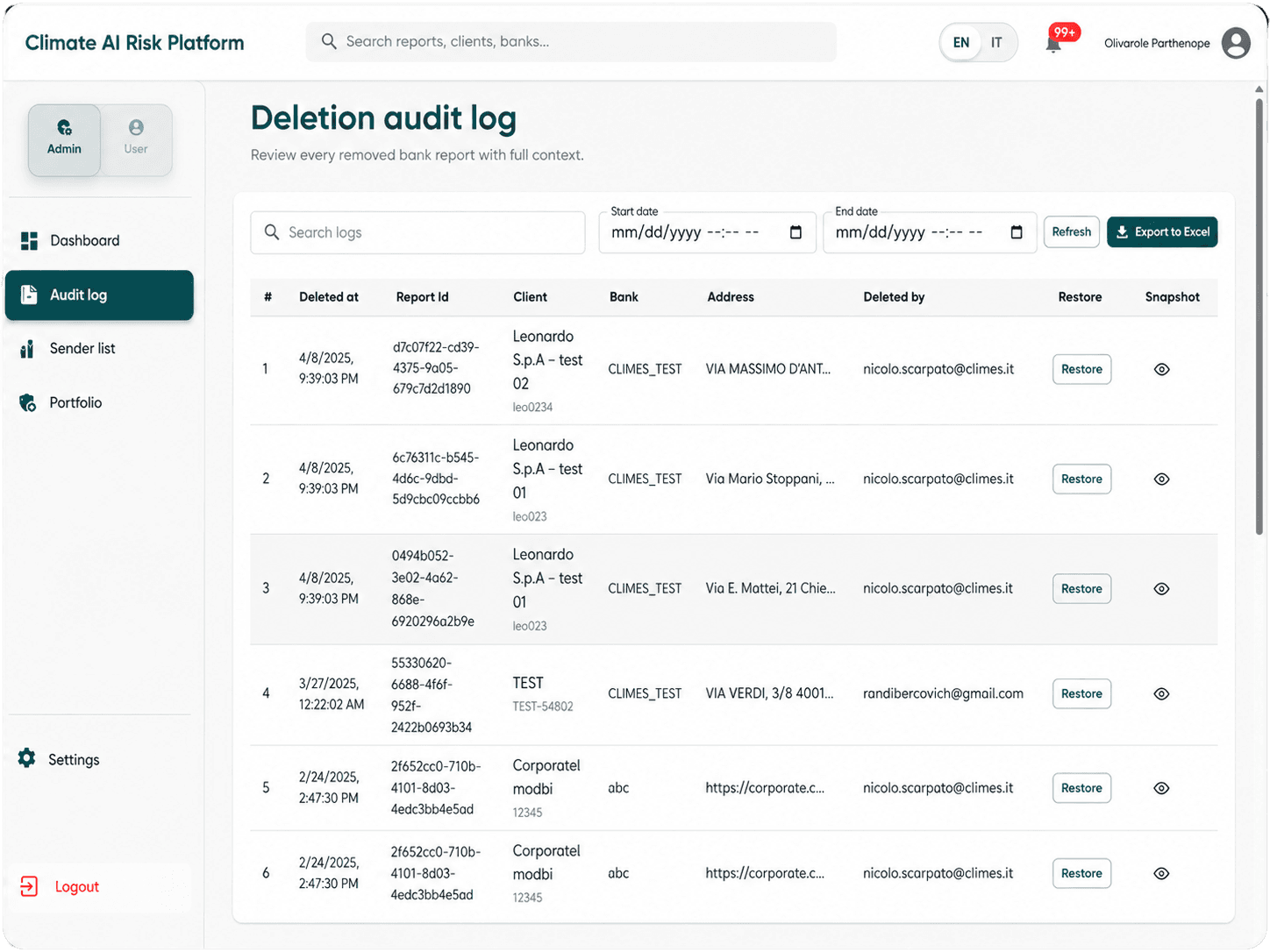Click the Report Id column header
The height and width of the screenshot is (952, 1270).
point(422,297)
